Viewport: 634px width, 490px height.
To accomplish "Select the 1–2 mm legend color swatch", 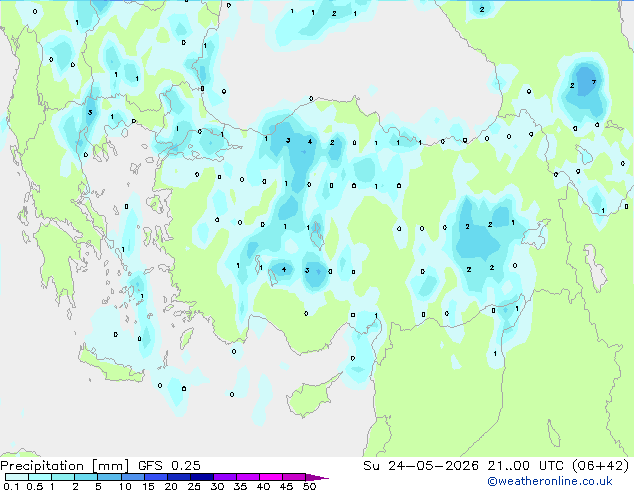I will [63, 477].
